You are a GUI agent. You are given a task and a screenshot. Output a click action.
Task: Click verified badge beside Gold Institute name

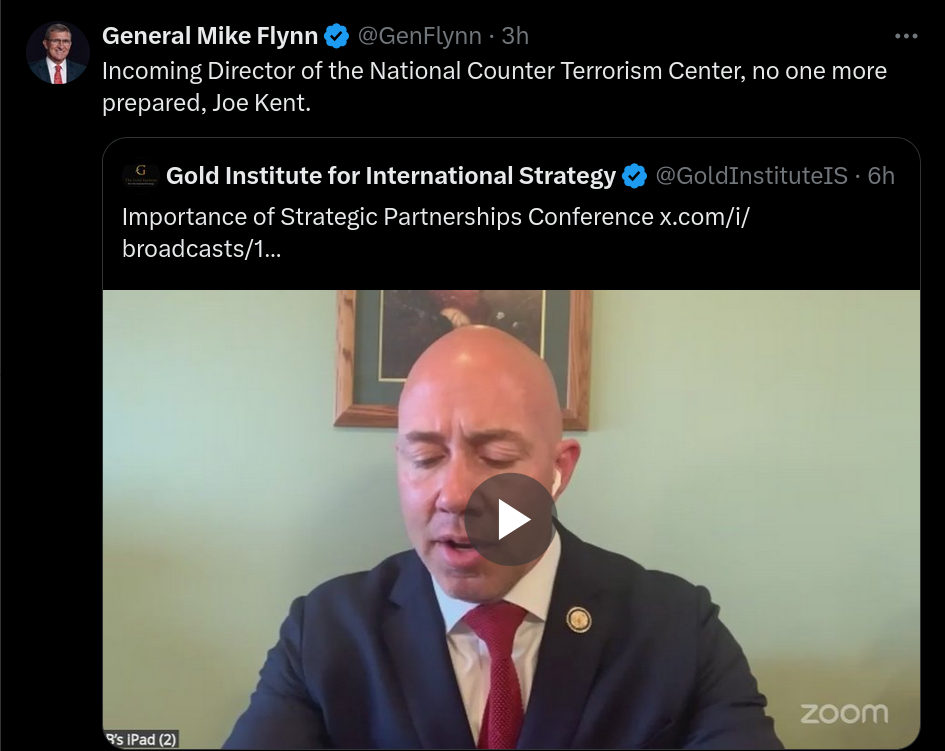point(634,176)
